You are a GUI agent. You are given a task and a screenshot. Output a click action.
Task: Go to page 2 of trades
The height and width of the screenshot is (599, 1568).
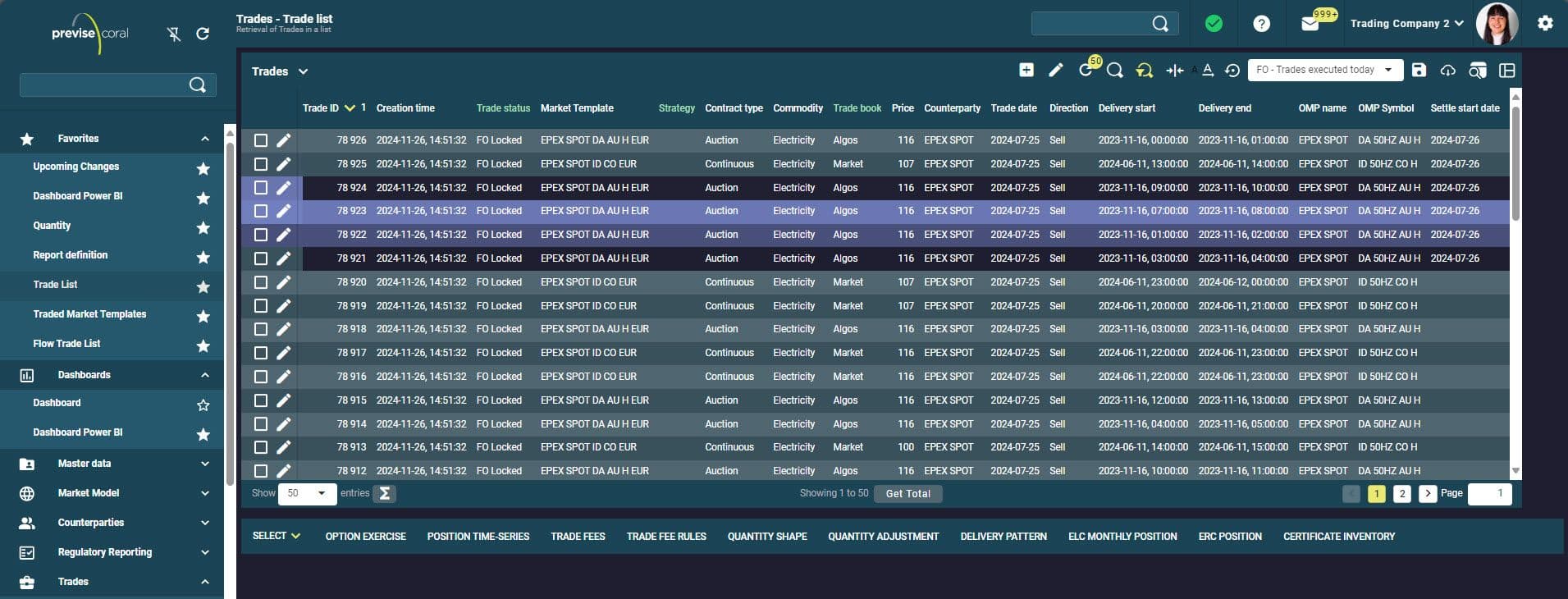pyautogui.click(x=1402, y=493)
